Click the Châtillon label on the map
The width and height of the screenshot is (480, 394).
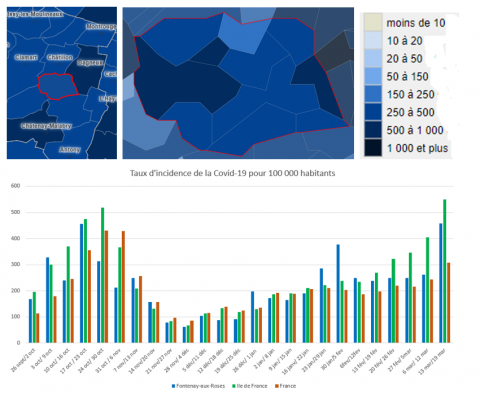tap(60, 57)
